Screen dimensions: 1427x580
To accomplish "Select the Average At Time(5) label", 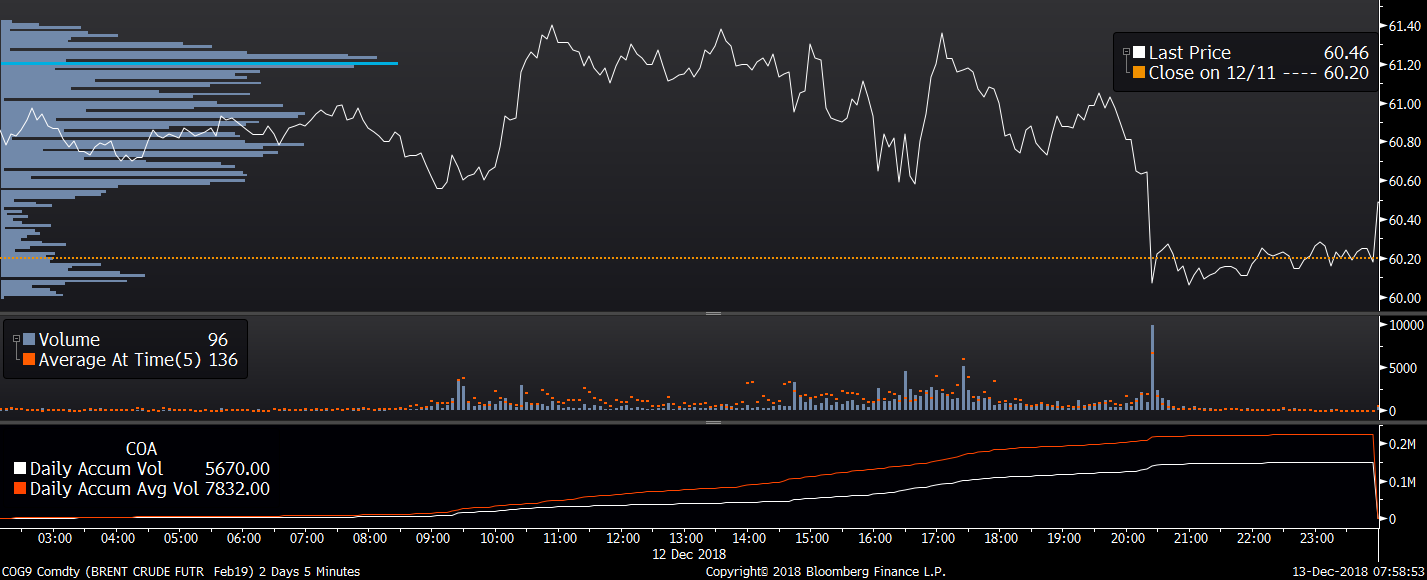I will tap(119, 360).
